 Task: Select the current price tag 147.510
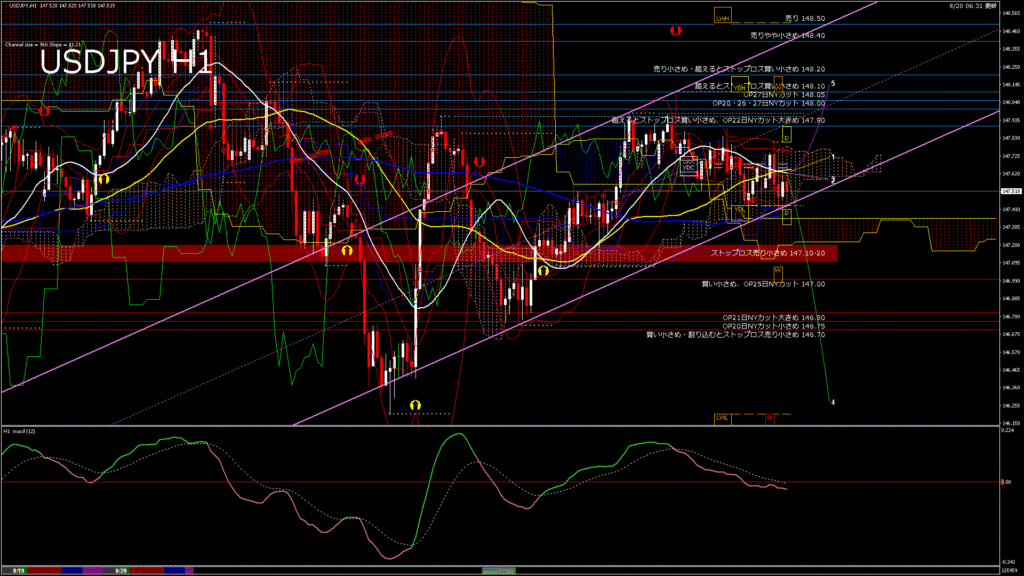click(1008, 190)
